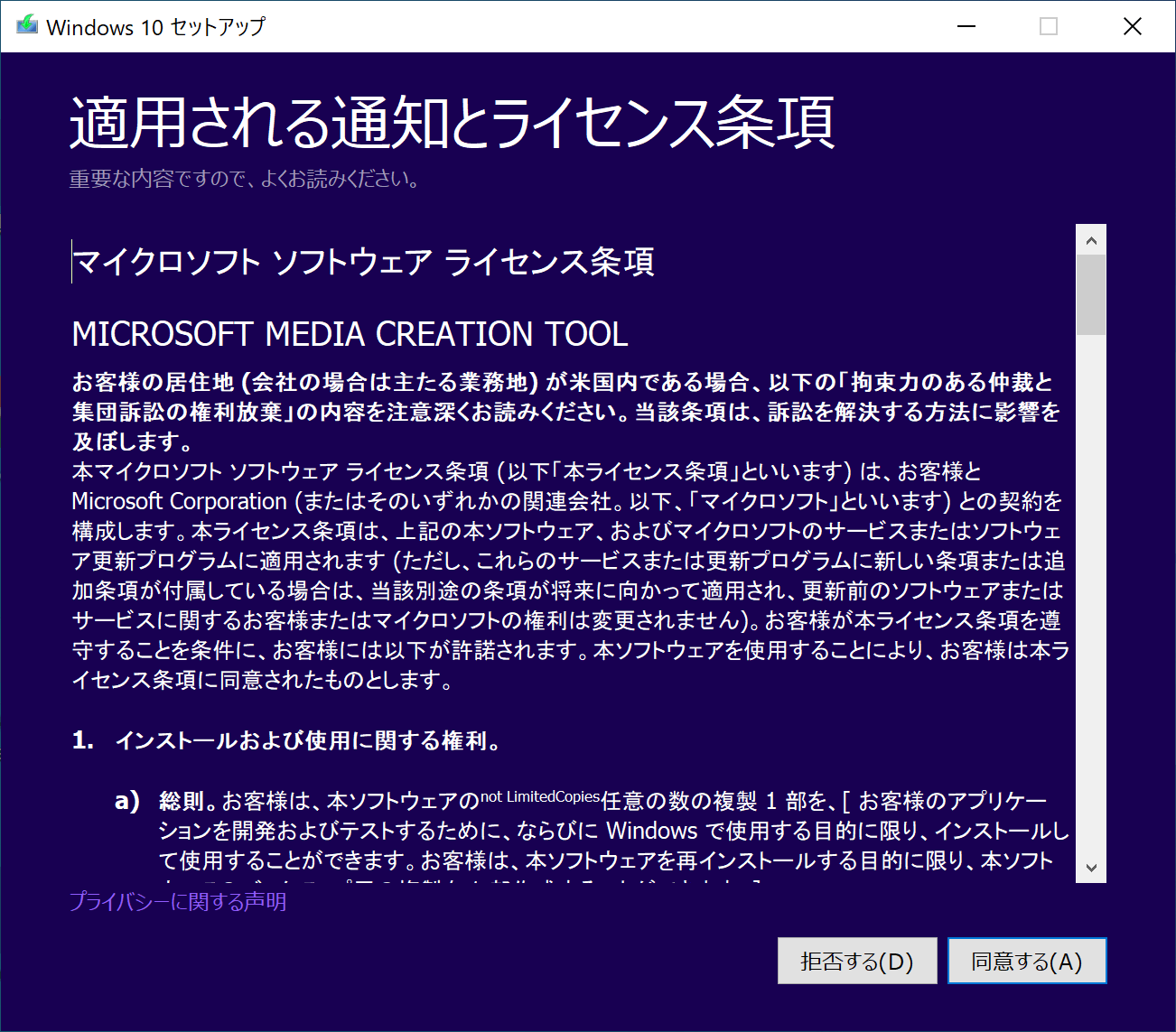Close the Windows 10 Setup window

pos(1132,26)
